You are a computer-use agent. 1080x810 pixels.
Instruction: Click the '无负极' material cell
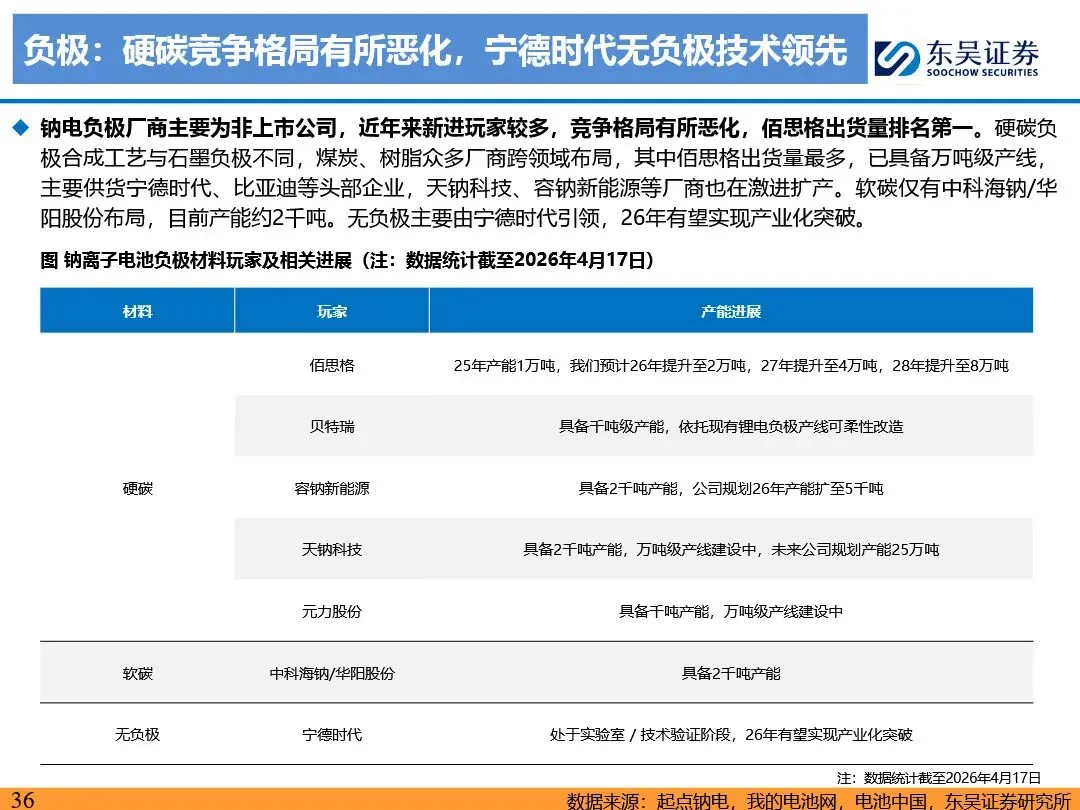point(137,735)
